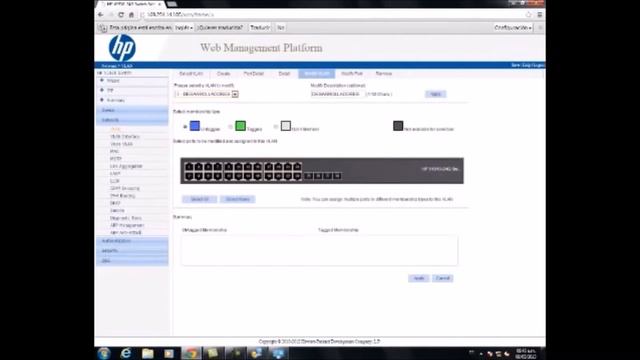The height and width of the screenshot is (360, 640).
Task: Choose the Not A Member radio button
Action: [276, 127]
